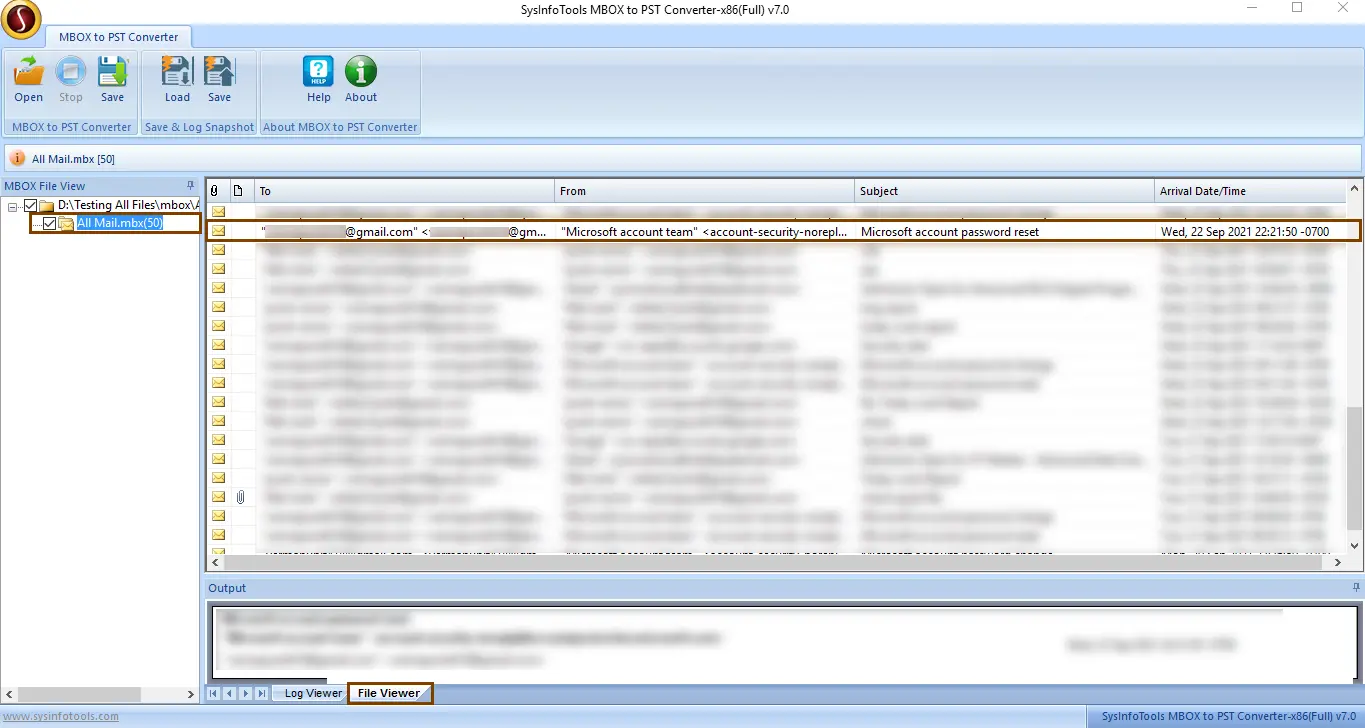The image size is (1365, 728).
Task: Click the email list vertical scrollbar thumb
Action: [x=1355, y=460]
